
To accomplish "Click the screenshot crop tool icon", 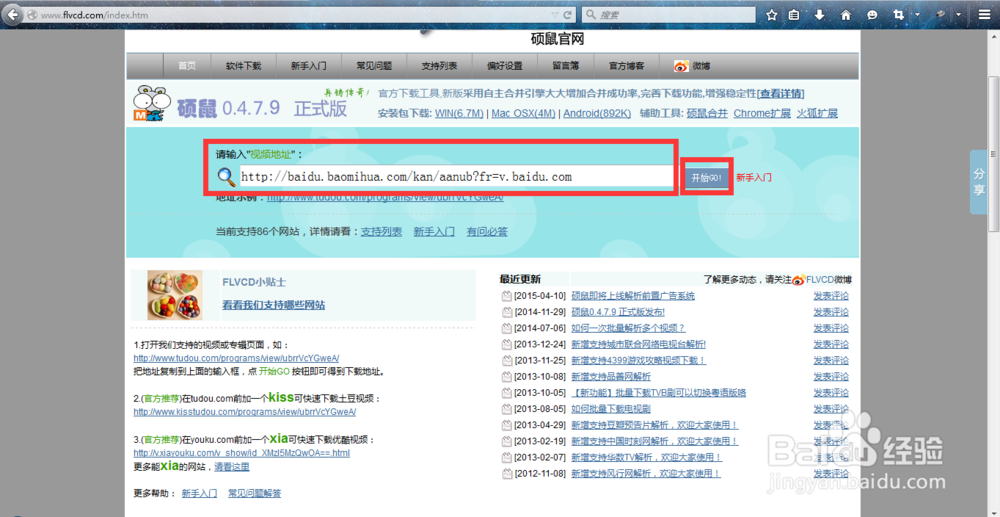I will 899,15.
